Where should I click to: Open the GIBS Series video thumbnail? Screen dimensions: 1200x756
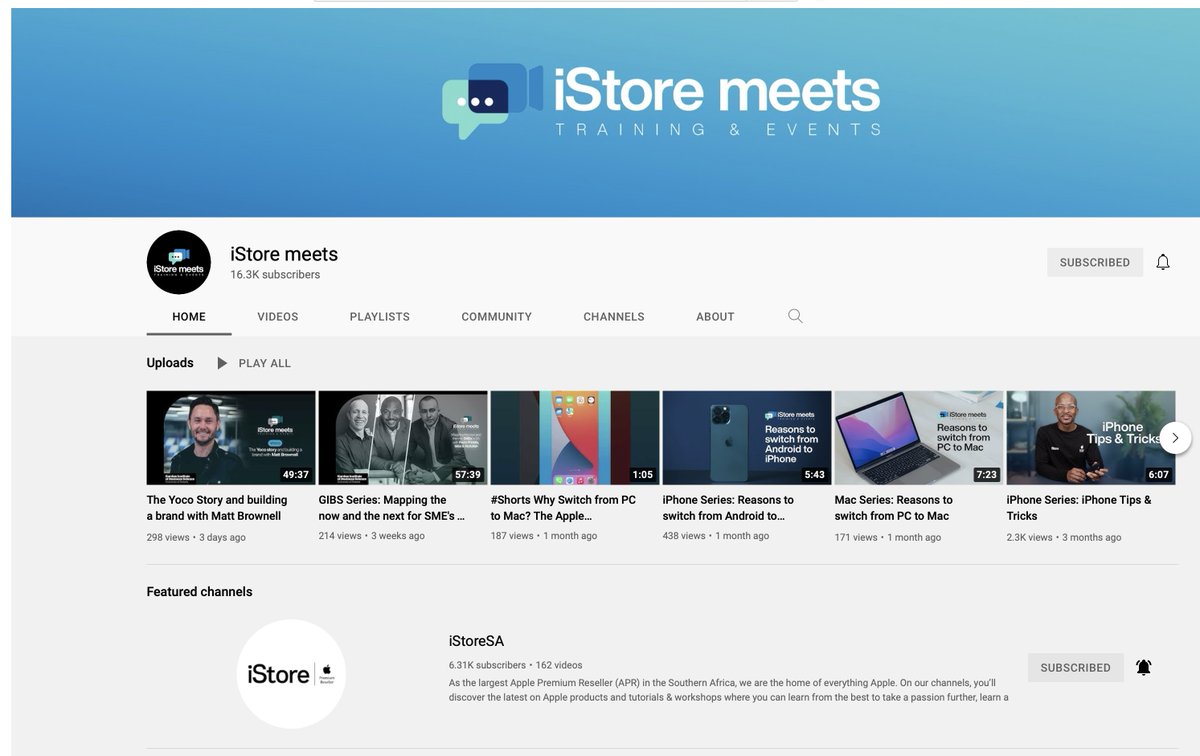click(403, 438)
